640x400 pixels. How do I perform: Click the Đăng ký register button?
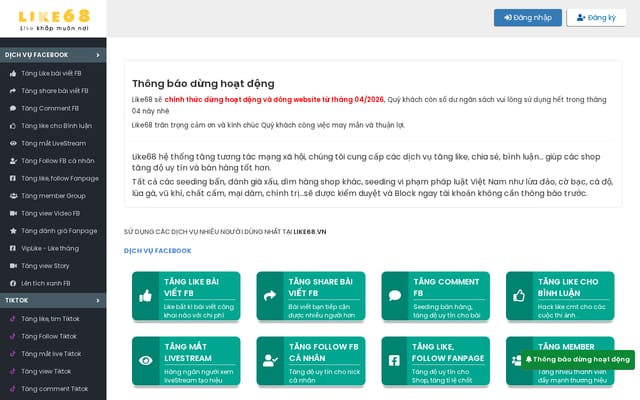[x=596, y=18]
